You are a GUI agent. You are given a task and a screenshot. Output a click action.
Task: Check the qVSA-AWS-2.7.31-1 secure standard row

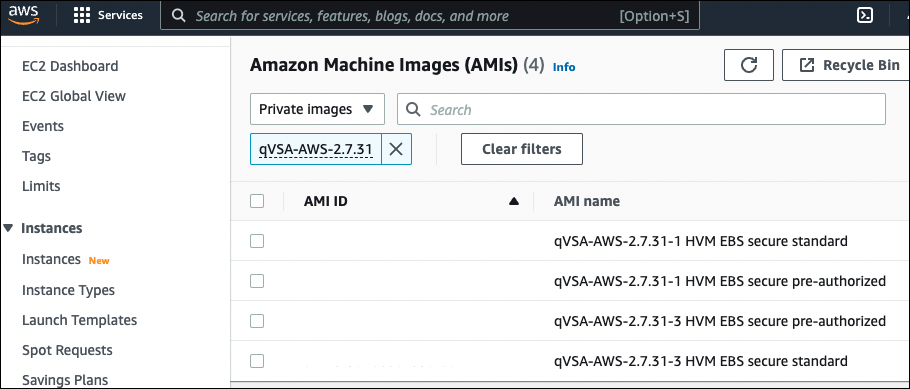[257, 240]
